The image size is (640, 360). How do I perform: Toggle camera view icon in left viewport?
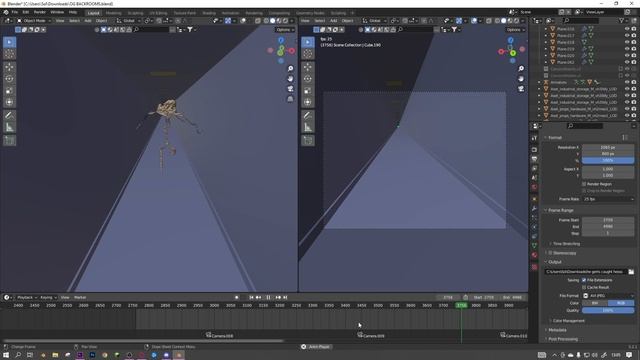pos(290,89)
